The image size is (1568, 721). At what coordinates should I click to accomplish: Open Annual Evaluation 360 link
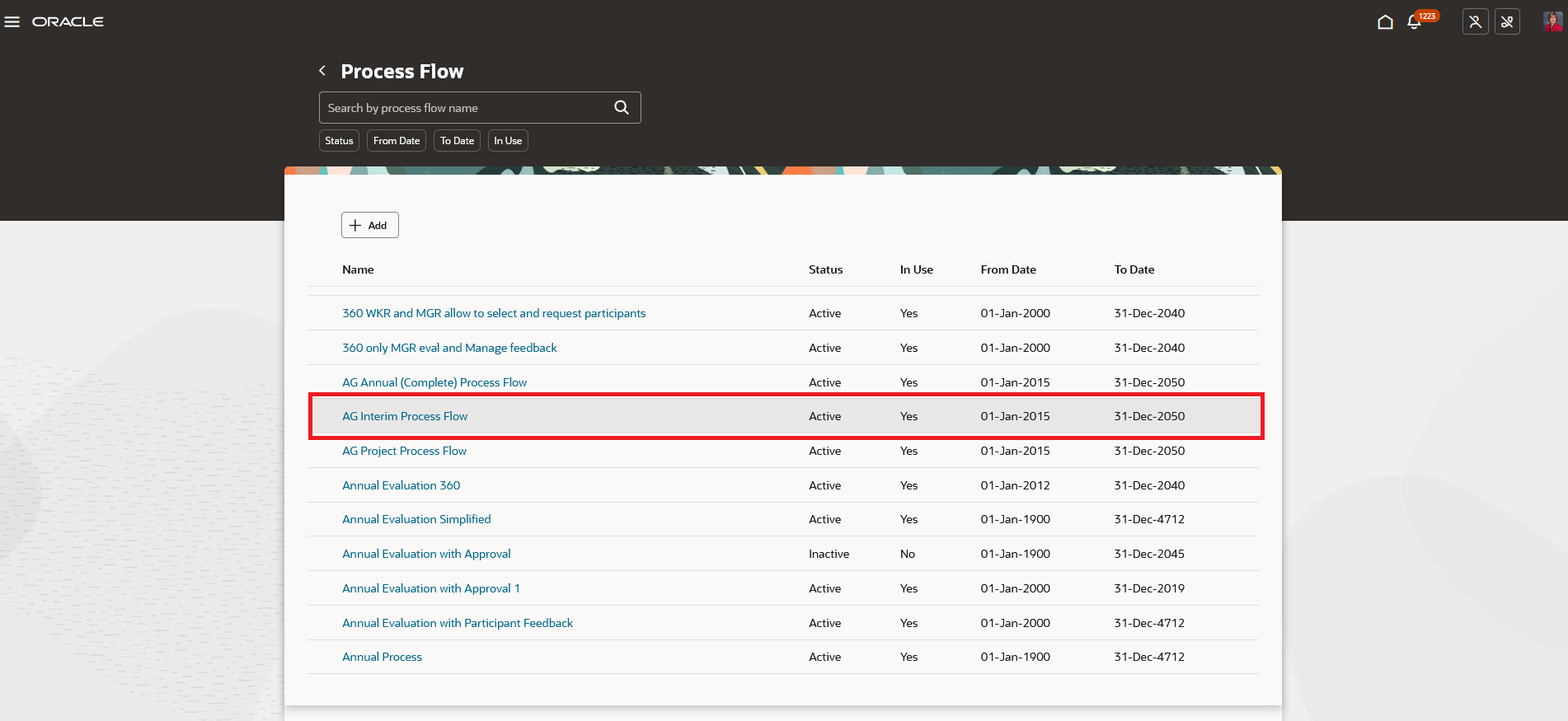pyautogui.click(x=401, y=485)
